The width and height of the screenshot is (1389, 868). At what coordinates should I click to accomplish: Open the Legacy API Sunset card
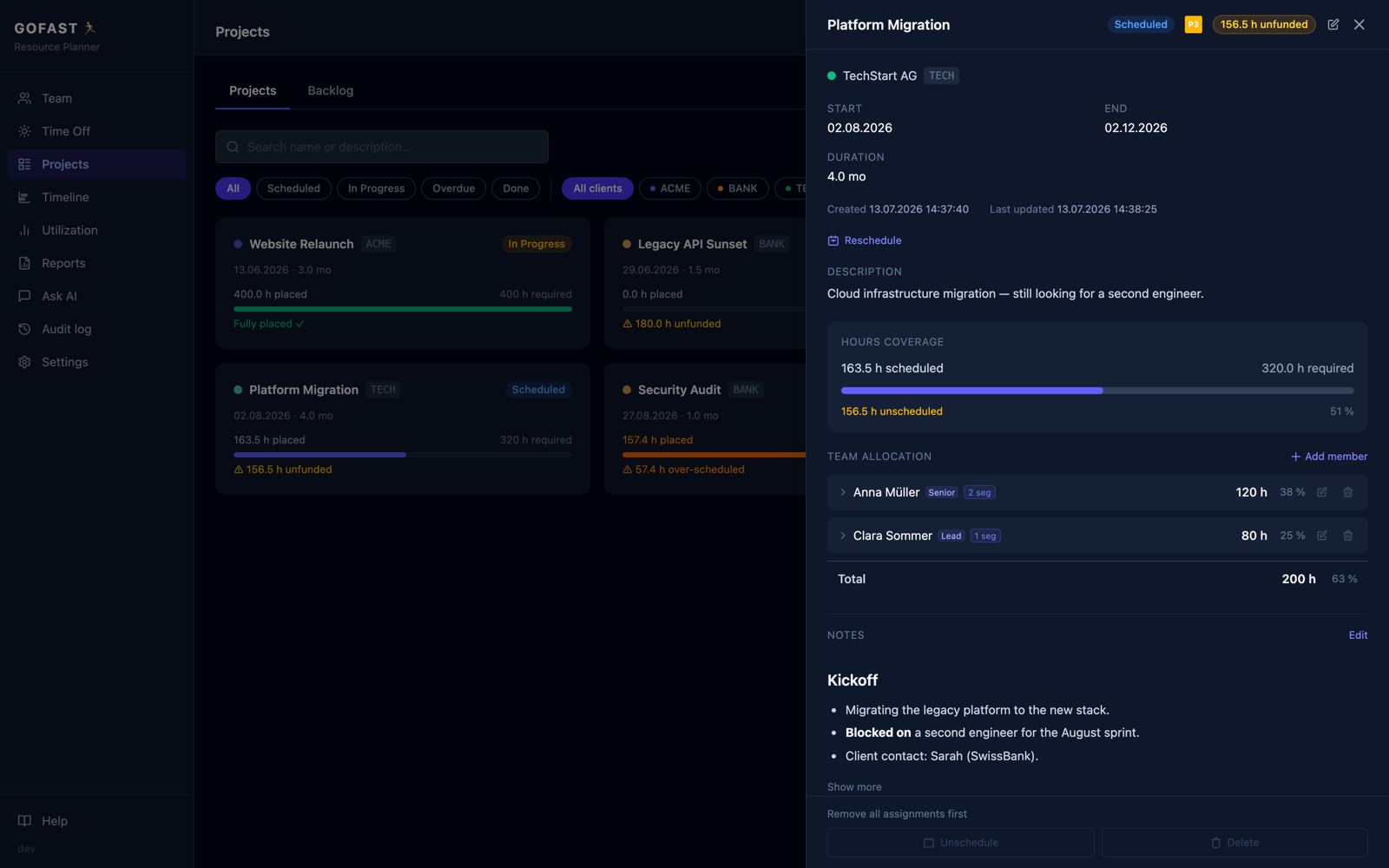[x=705, y=283]
